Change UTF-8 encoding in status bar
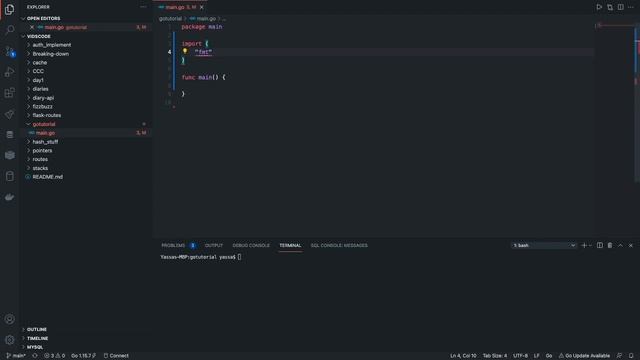The width and height of the screenshot is (640, 360). 520,356
